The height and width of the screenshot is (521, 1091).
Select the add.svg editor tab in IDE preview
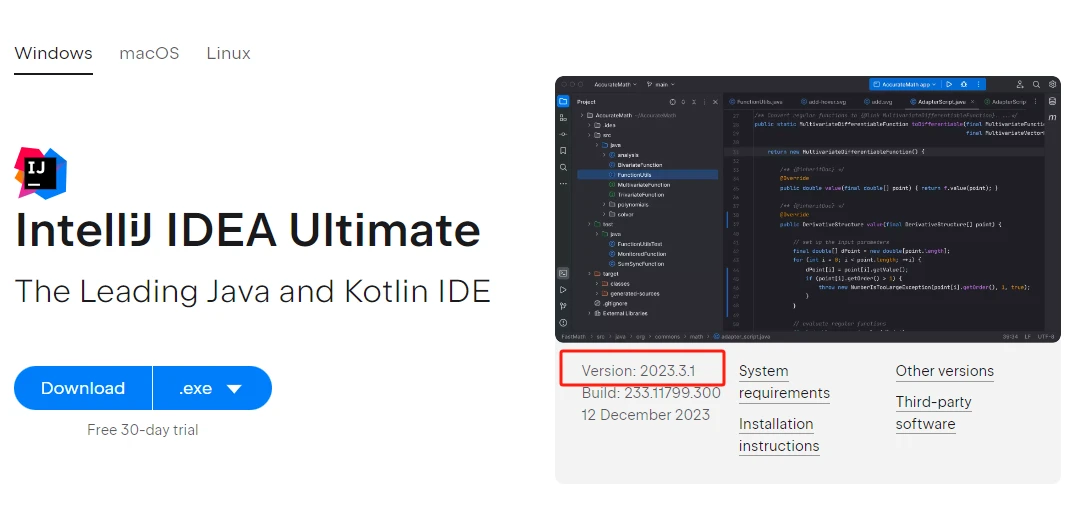tap(878, 102)
